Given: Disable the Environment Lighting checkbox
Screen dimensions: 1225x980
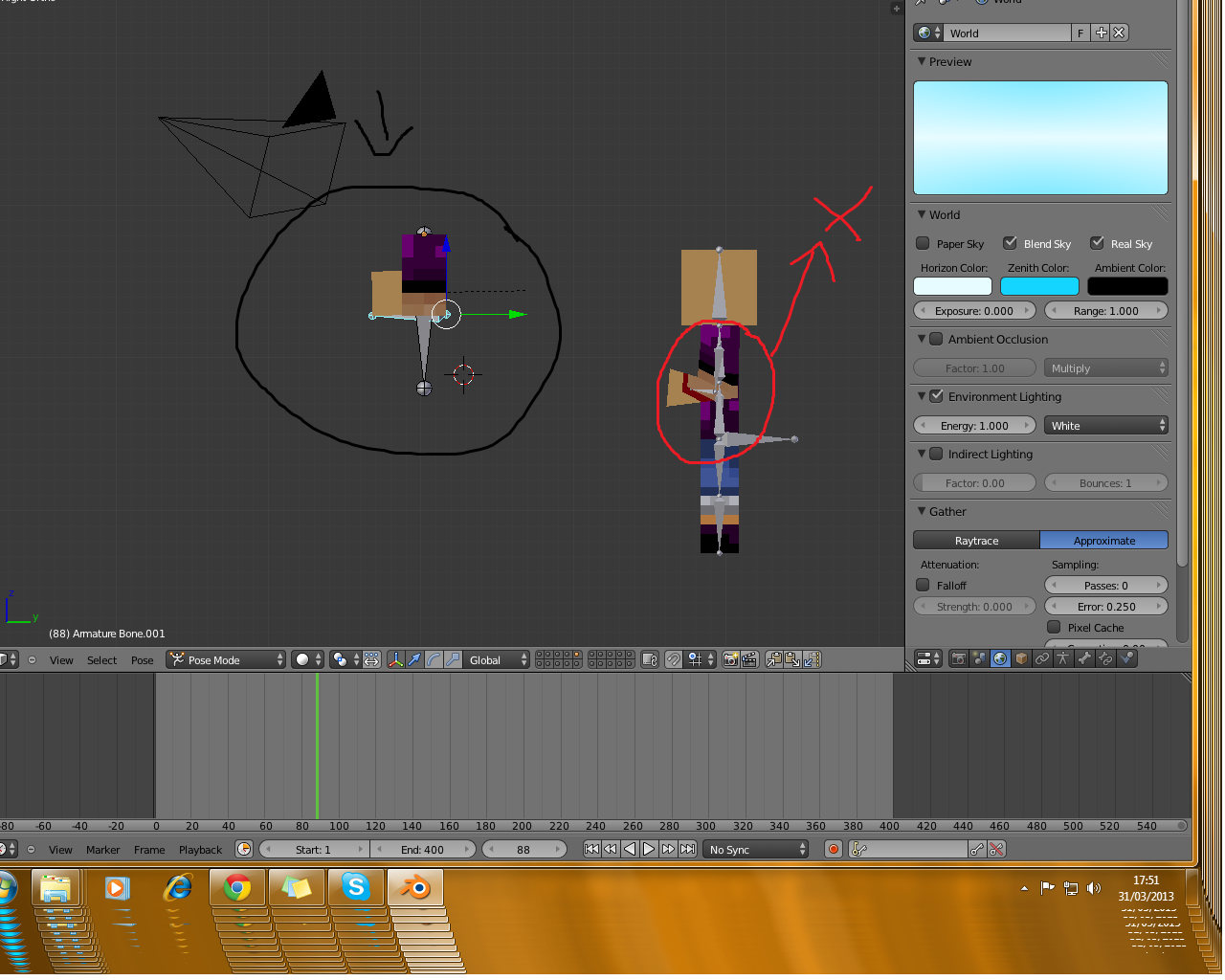Looking at the screenshot, I should pos(937,396).
